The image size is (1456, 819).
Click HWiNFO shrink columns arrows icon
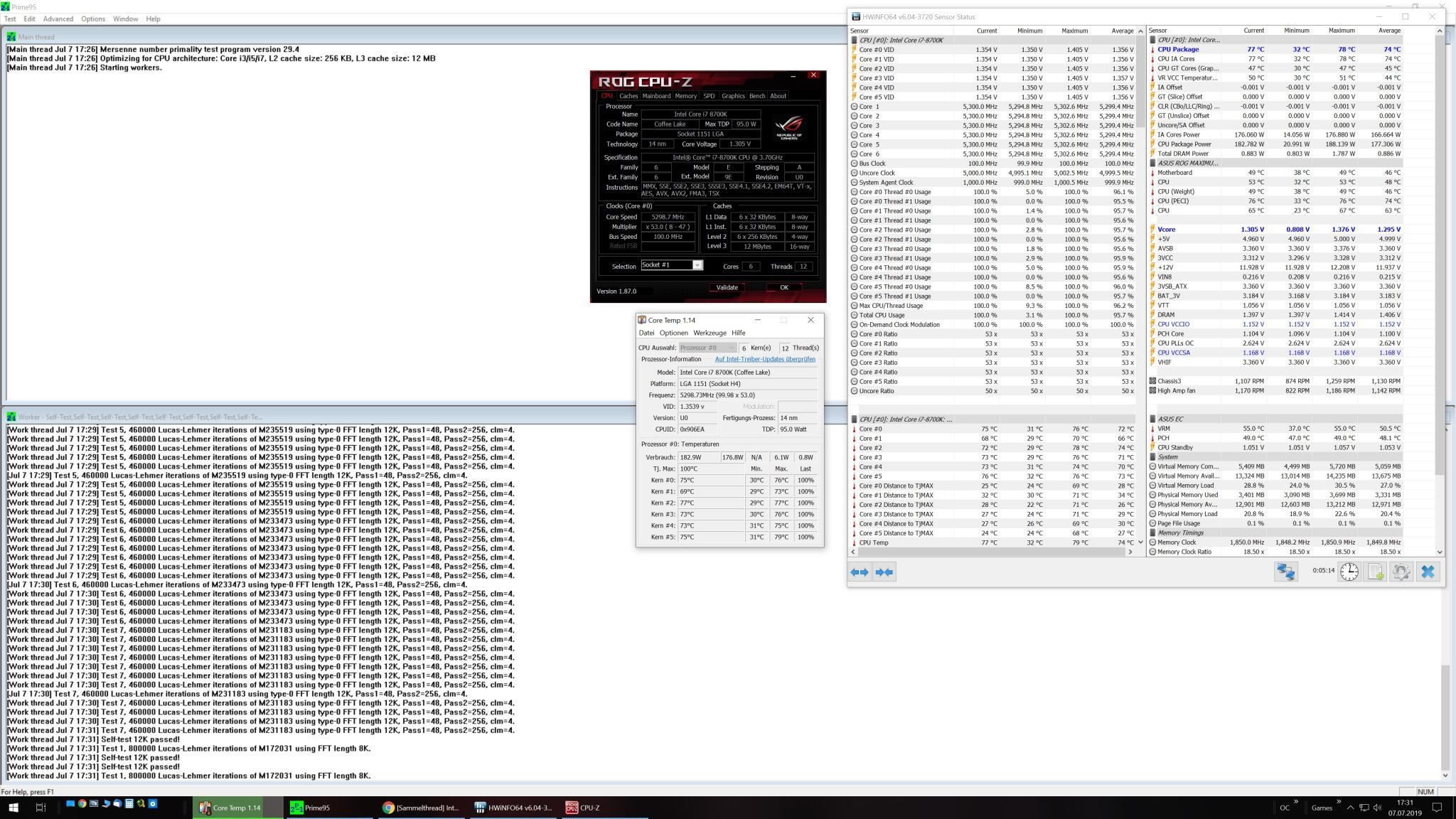[884, 572]
